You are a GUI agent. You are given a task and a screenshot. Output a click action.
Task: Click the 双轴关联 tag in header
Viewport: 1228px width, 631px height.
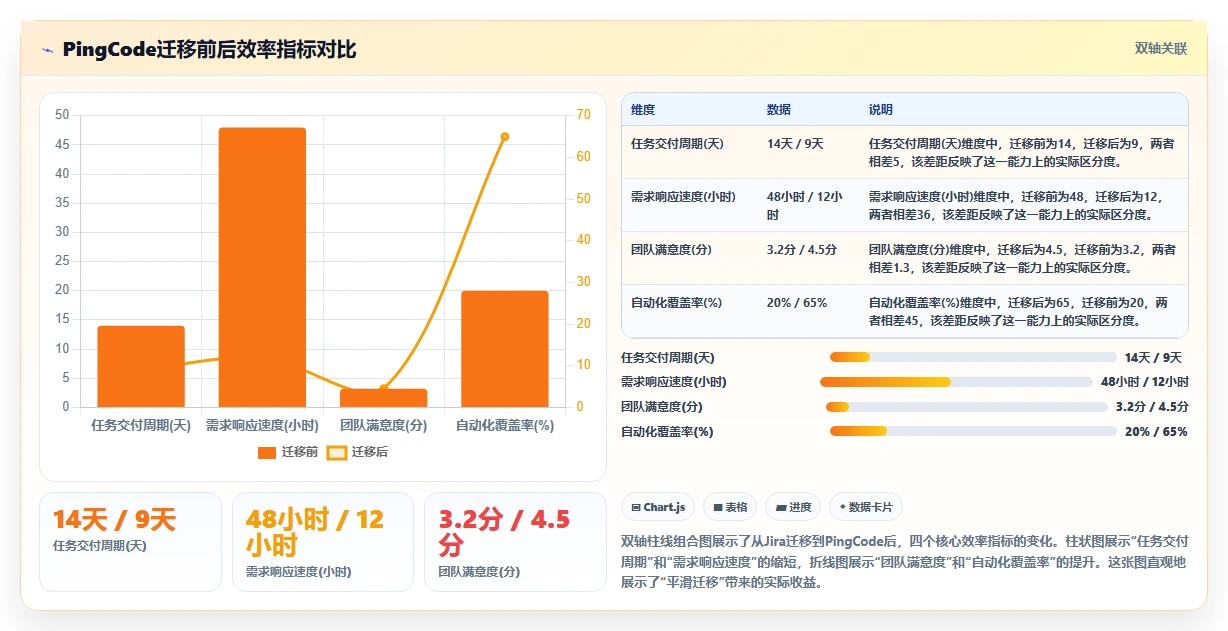coord(1160,49)
